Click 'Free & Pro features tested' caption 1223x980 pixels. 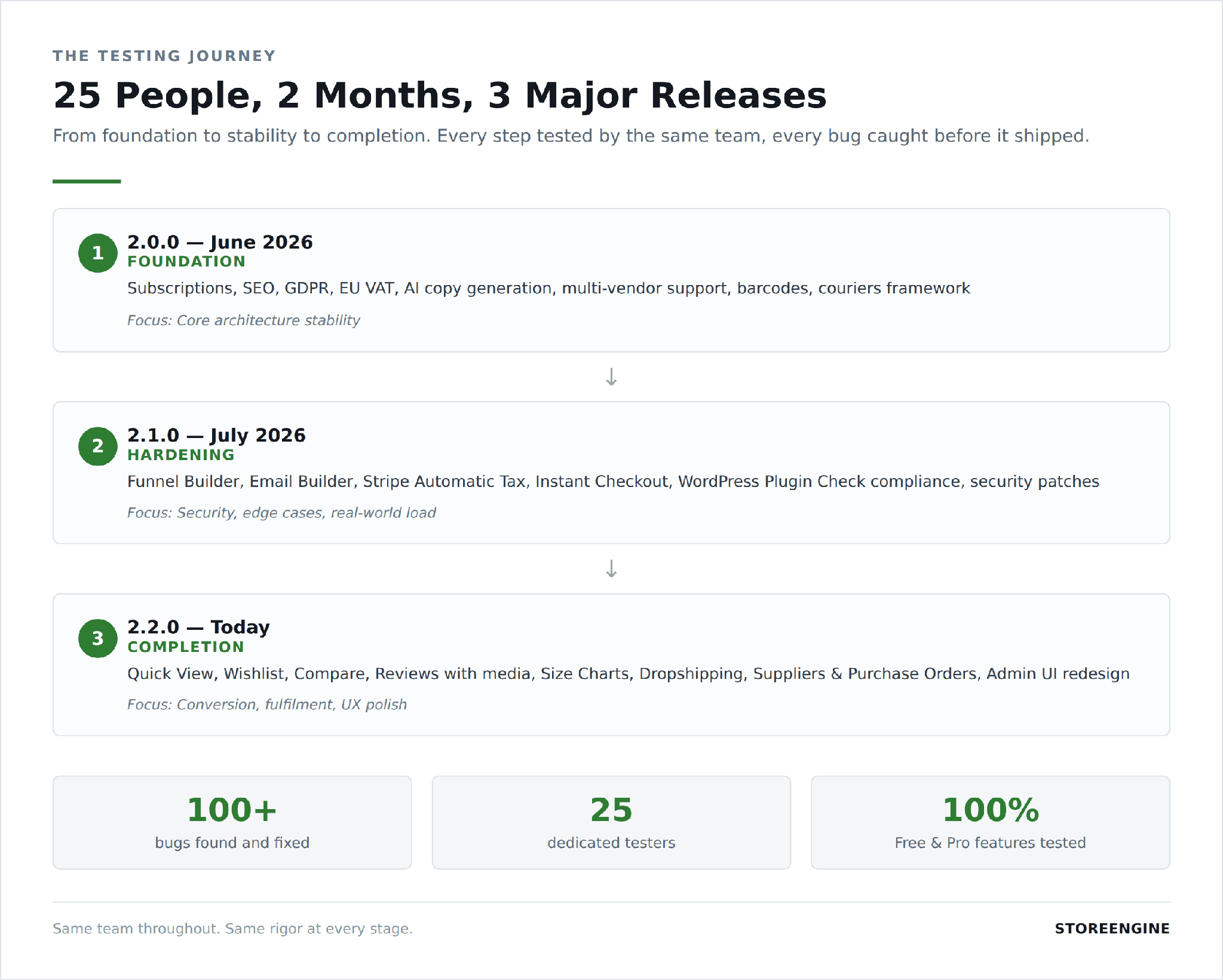pos(991,843)
